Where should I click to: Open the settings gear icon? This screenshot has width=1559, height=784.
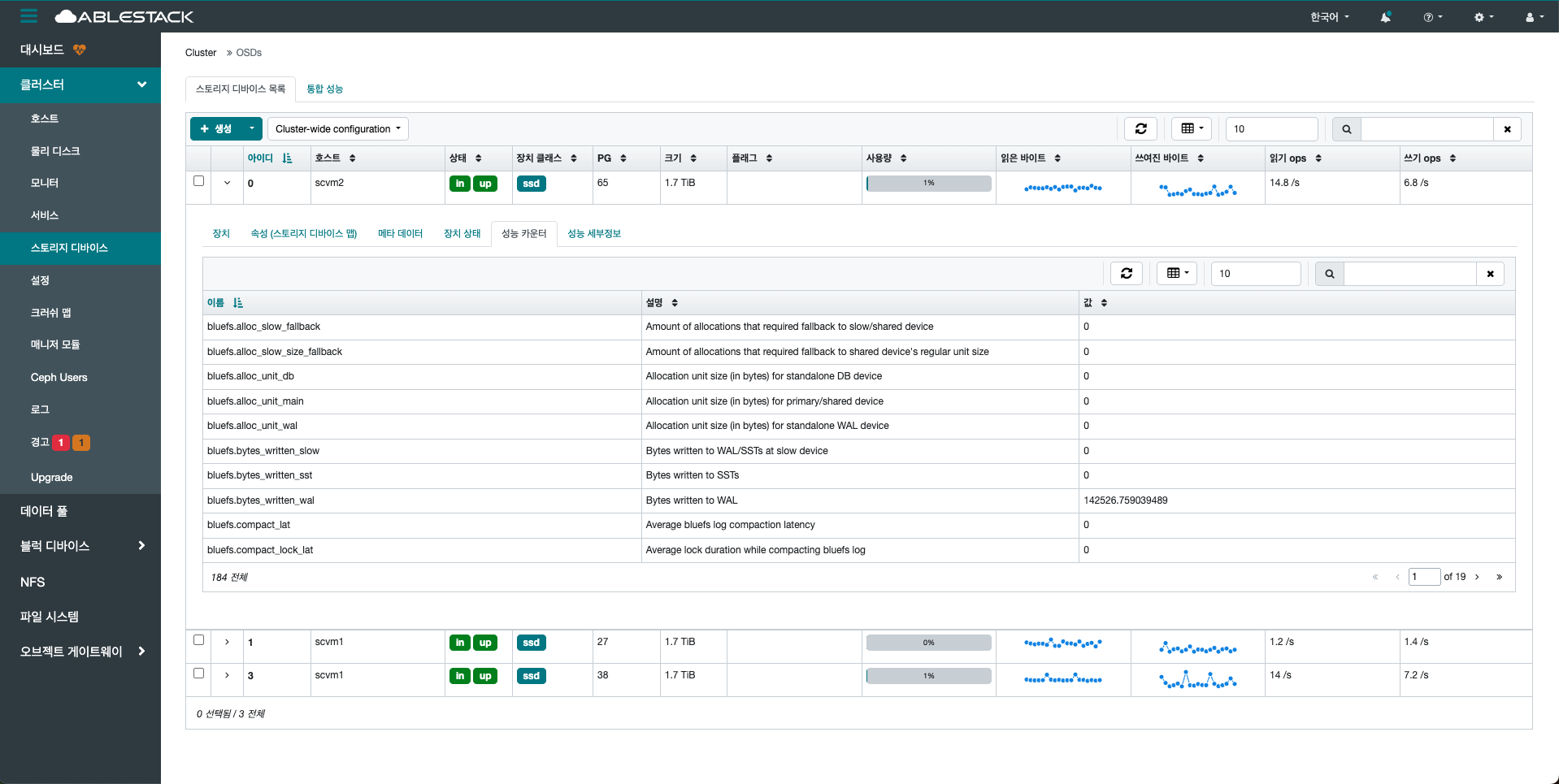pyautogui.click(x=1483, y=17)
